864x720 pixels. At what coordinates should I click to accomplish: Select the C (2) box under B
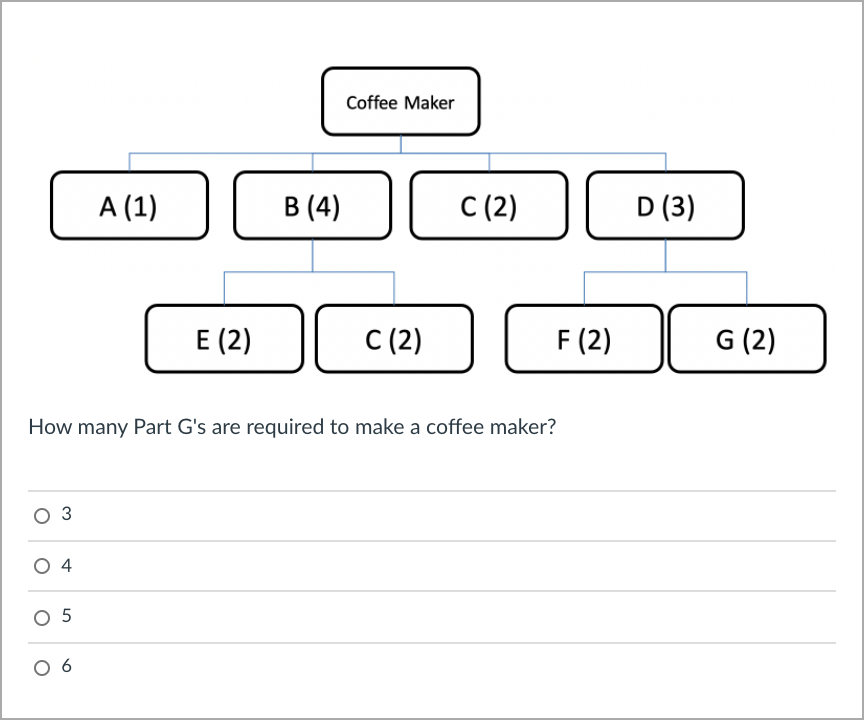pos(394,338)
